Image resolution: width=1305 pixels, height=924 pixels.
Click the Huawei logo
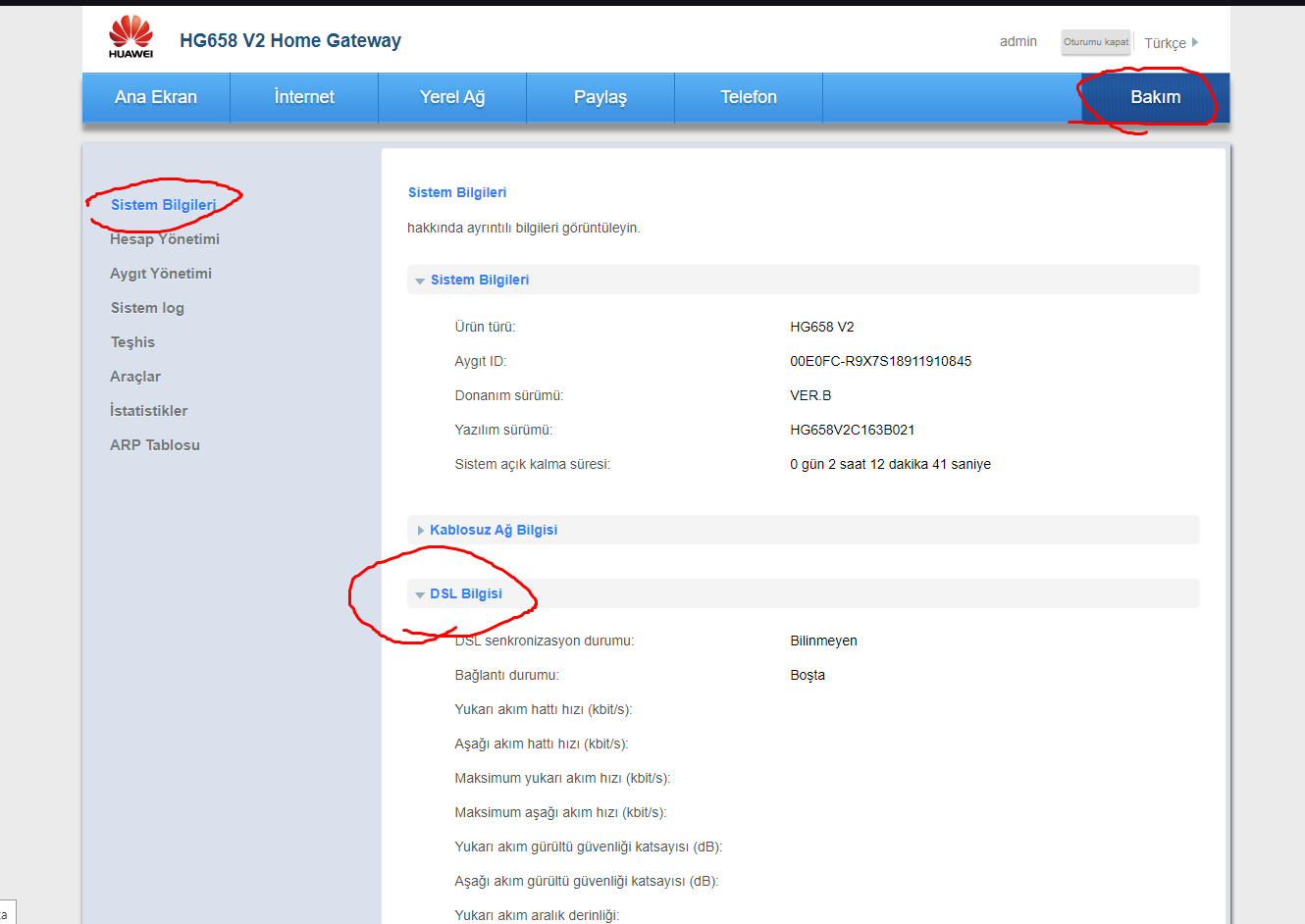[x=130, y=37]
